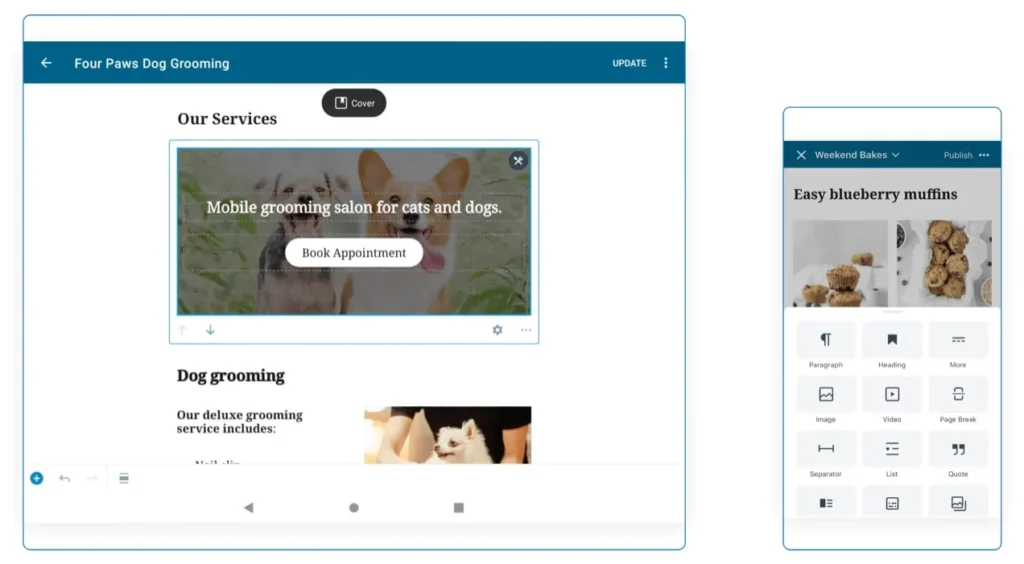Insert a Quote block
Screen dimensions: 1024x564
click(958, 455)
